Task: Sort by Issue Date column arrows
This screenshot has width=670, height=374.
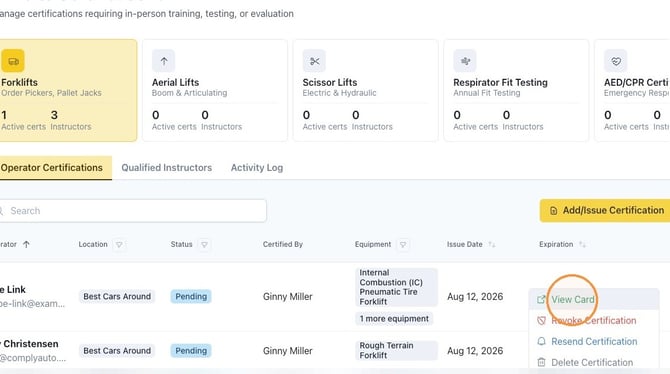Action: click(x=492, y=244)
